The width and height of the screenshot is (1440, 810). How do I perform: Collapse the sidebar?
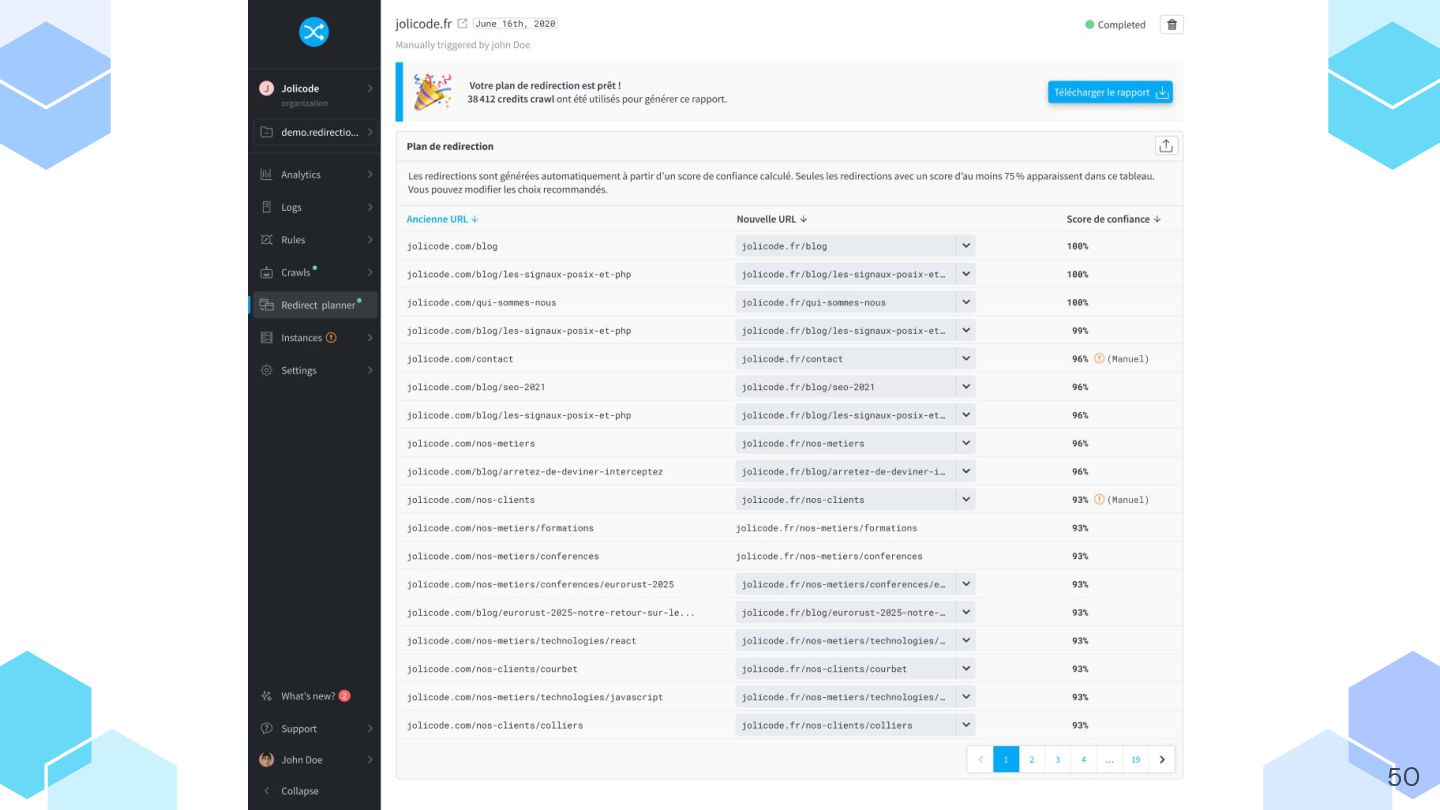tap(290, 791)
